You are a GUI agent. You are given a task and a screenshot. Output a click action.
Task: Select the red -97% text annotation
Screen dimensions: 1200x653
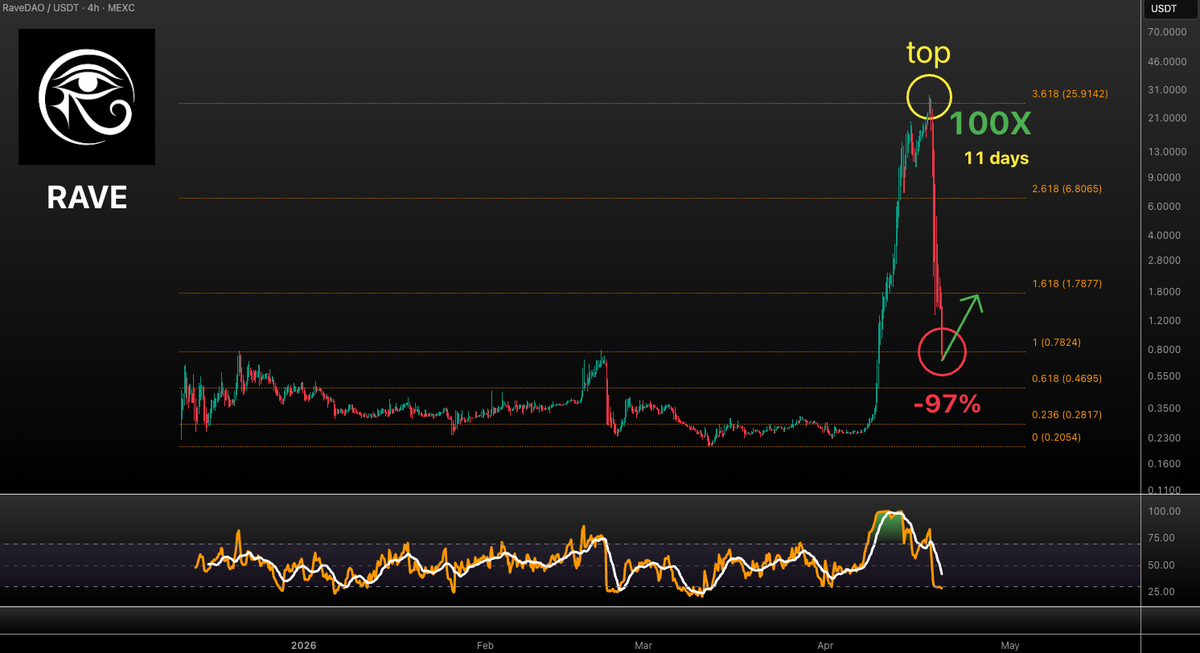point(946,404)
